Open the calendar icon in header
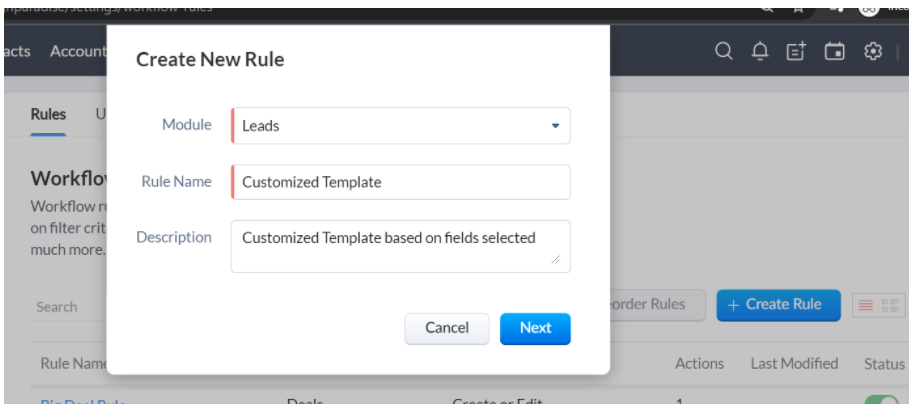Viewport: 913px width, 404px height. tap(834, 52)
